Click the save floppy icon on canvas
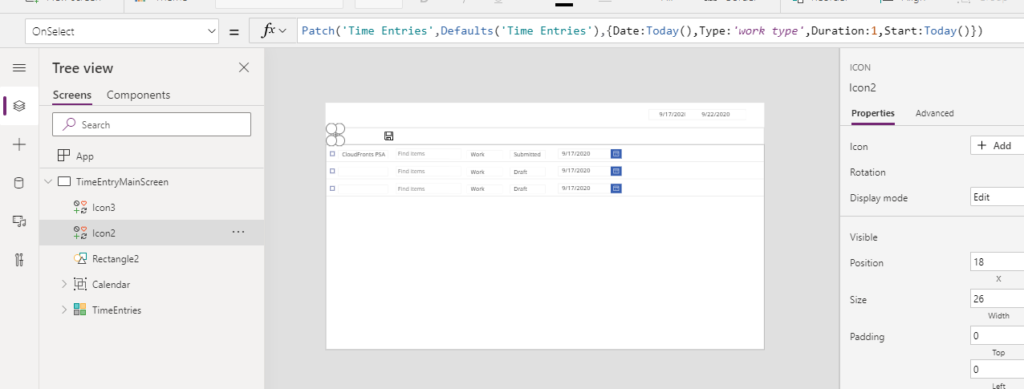Image resolution: width=1024 pixels, height=389 pixels. 389,136
